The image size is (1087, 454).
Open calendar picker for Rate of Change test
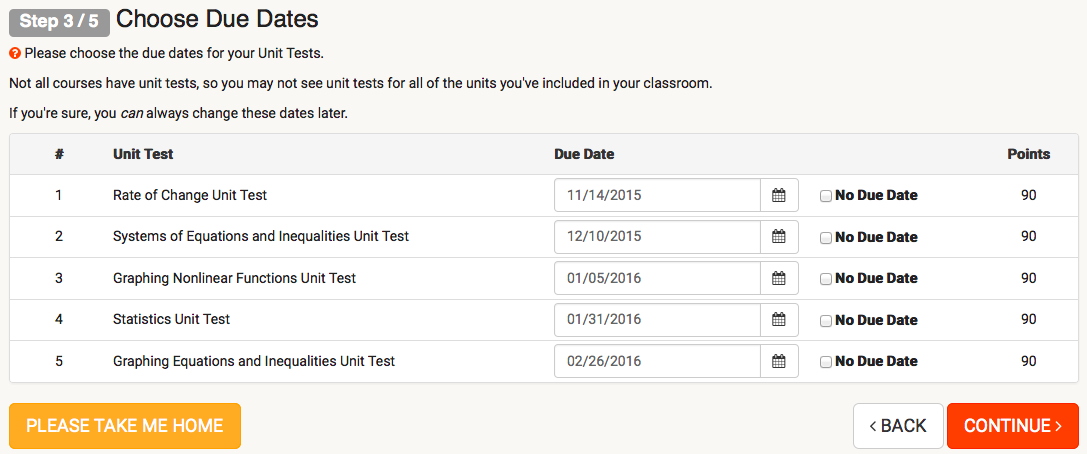(779, 195)
